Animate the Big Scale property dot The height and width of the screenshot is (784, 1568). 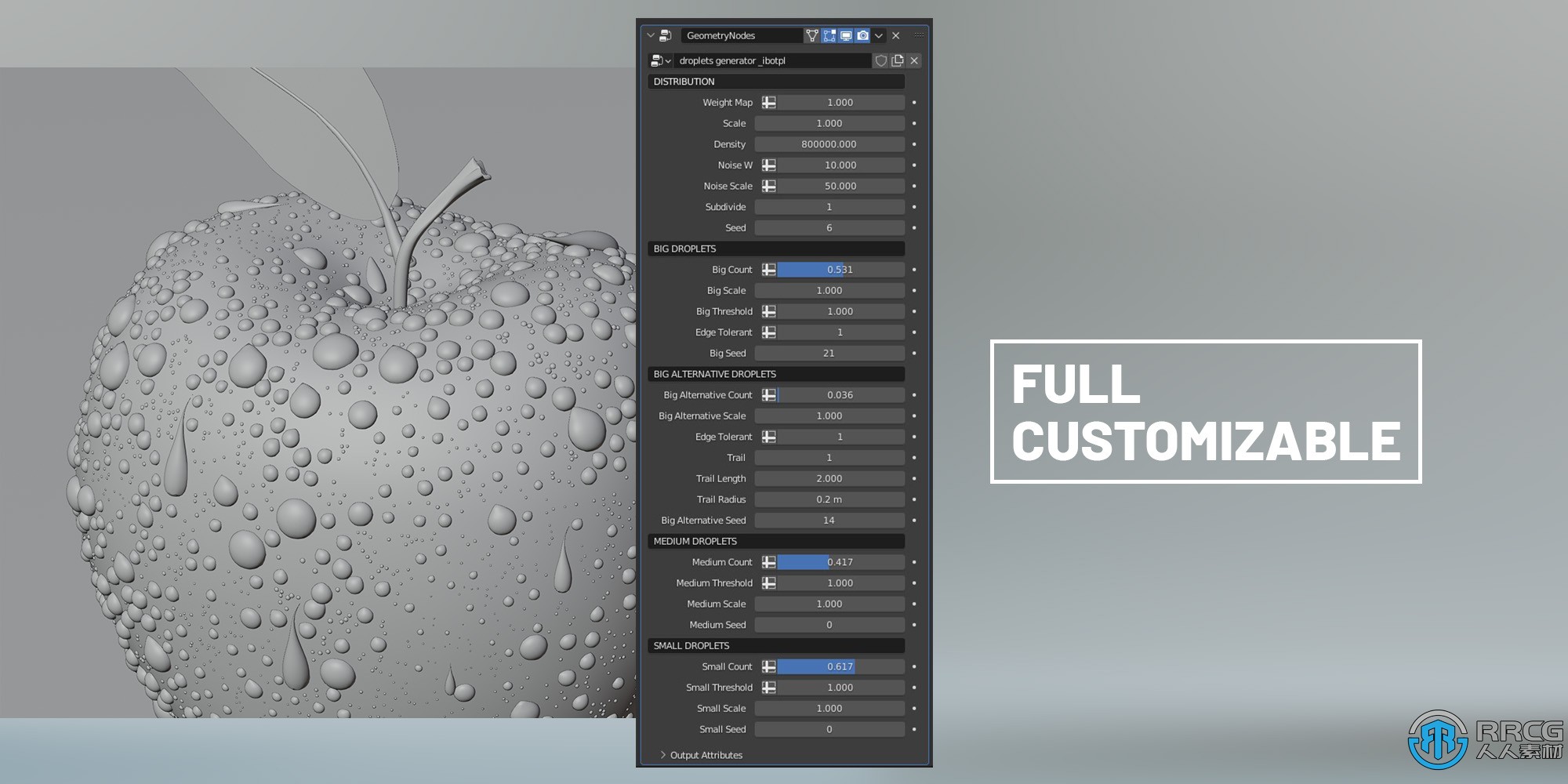pos(914,291)
